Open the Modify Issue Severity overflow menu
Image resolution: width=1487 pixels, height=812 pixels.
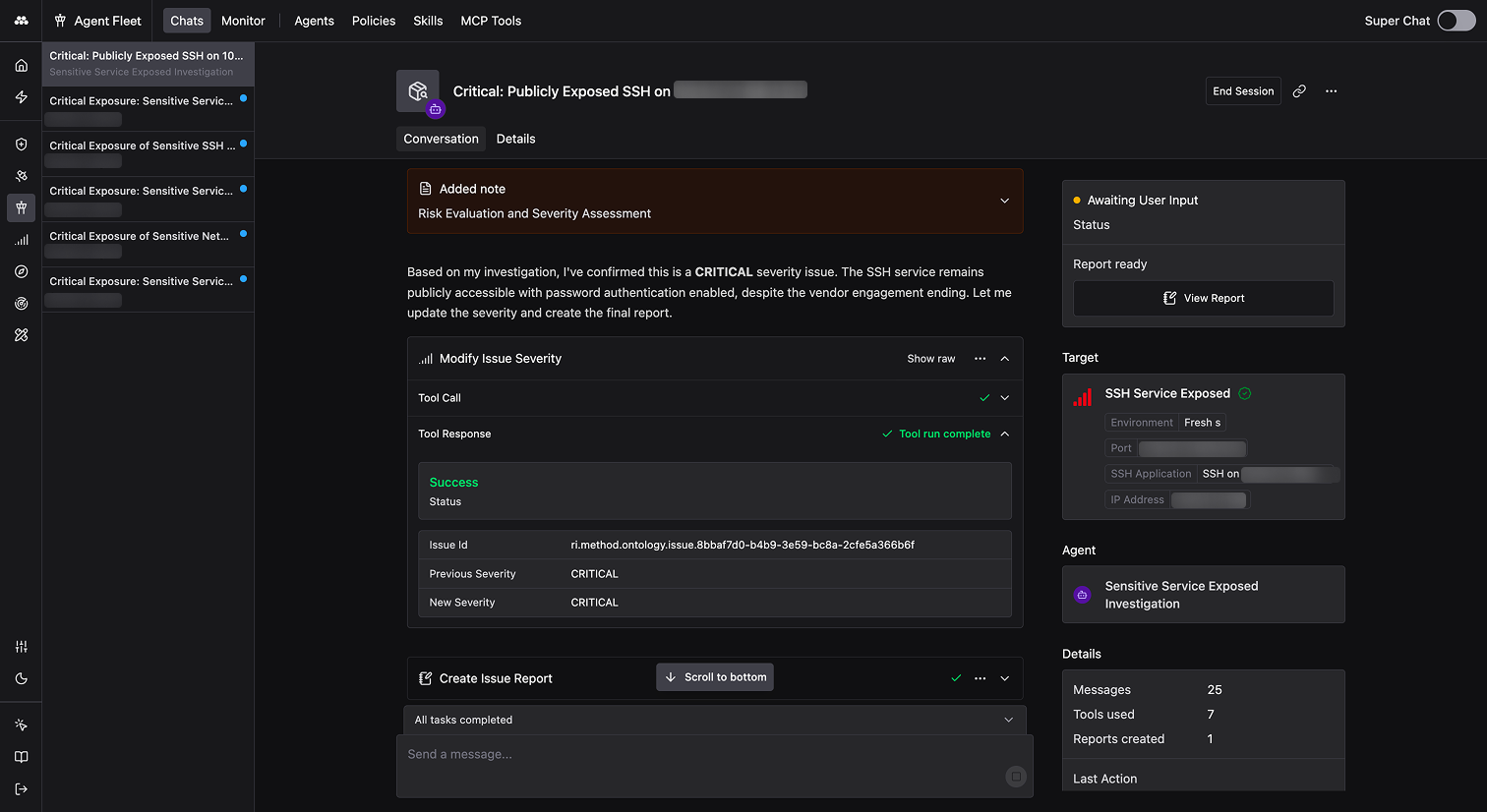[x=980, y=358]
